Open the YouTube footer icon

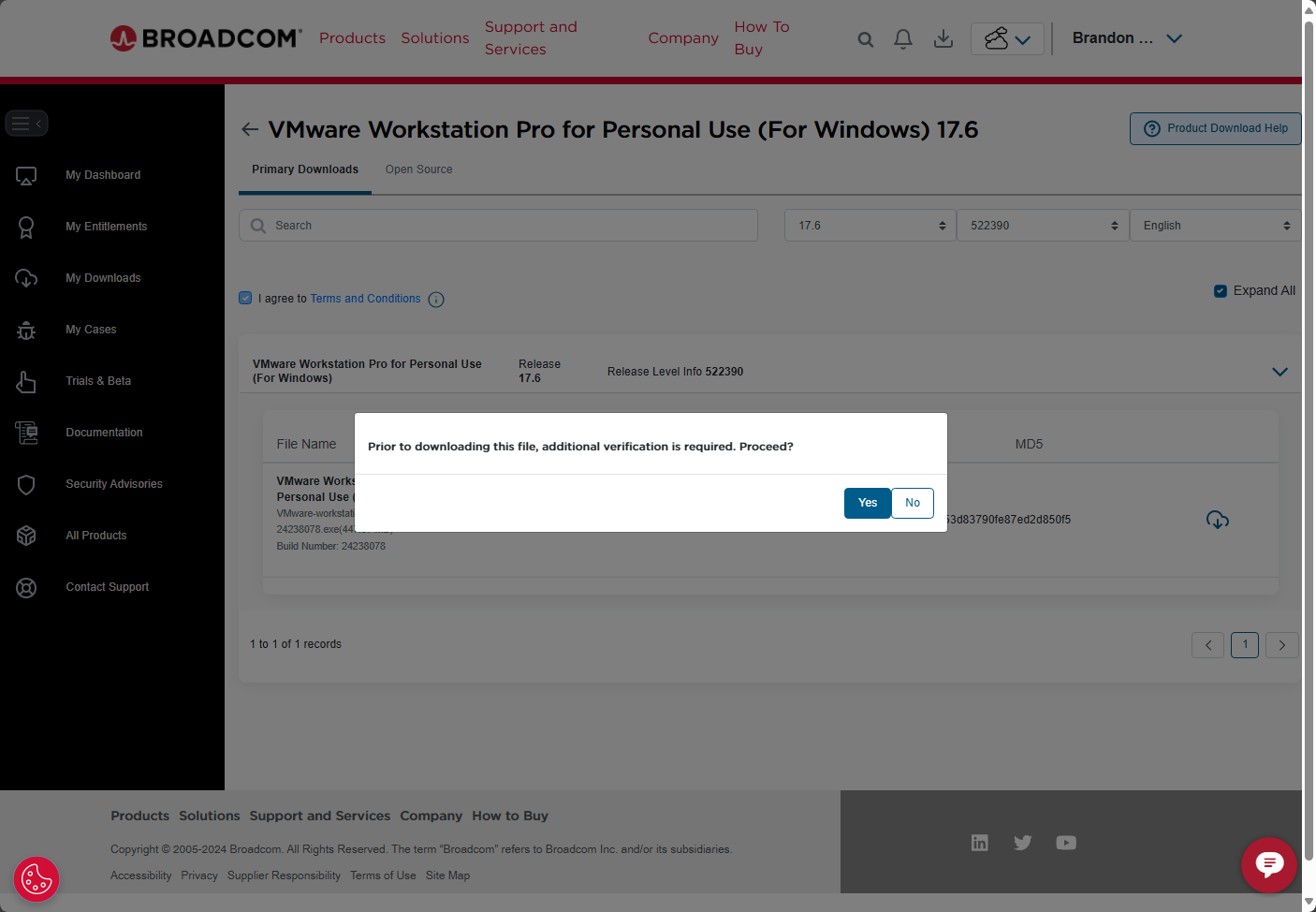coord(1066,843)
